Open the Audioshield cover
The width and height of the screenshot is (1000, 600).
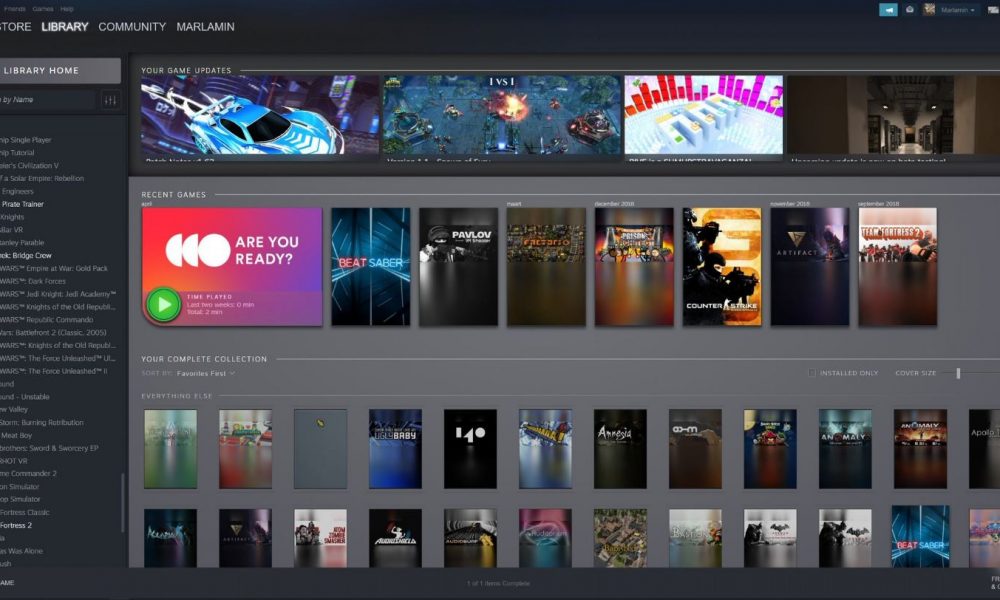click(395, 538)
